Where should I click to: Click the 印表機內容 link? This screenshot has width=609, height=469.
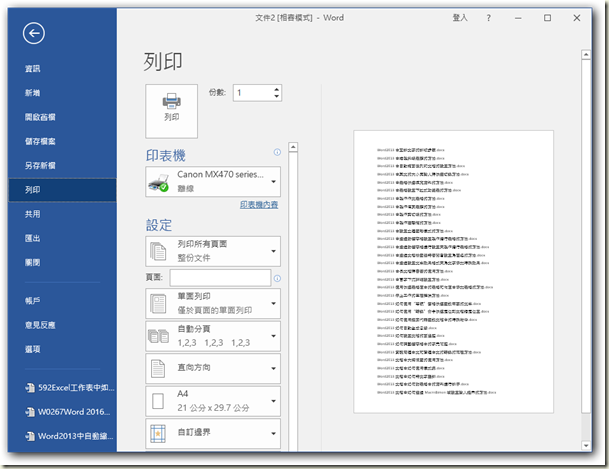259,205
